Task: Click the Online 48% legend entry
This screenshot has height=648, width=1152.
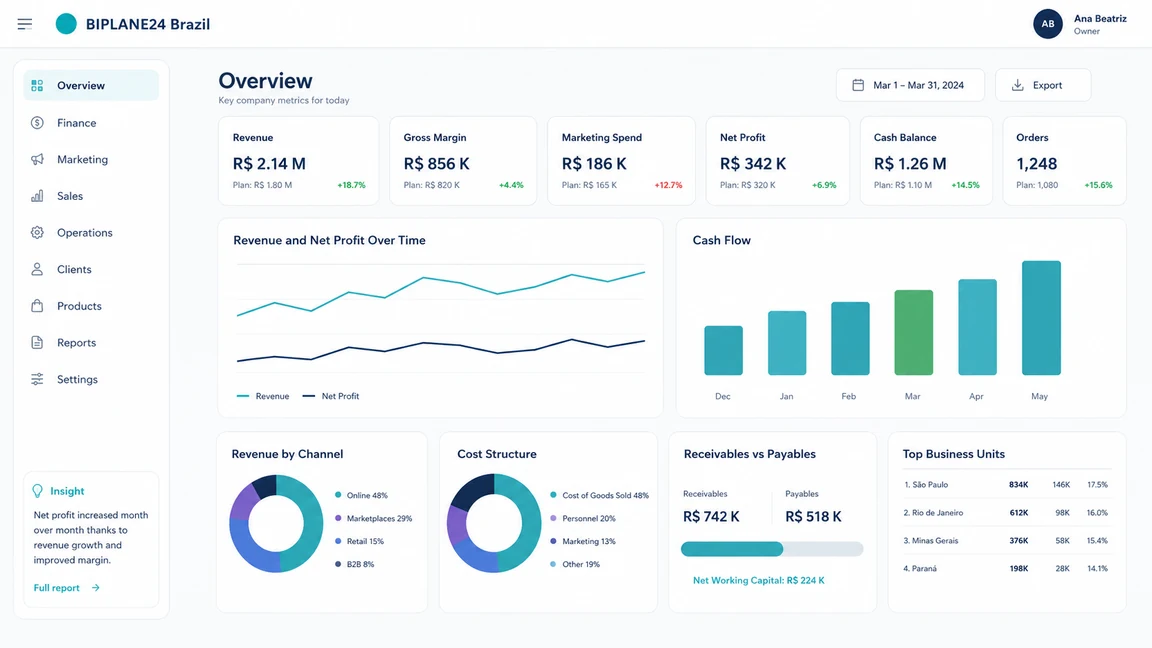Action: coord(361,495)
